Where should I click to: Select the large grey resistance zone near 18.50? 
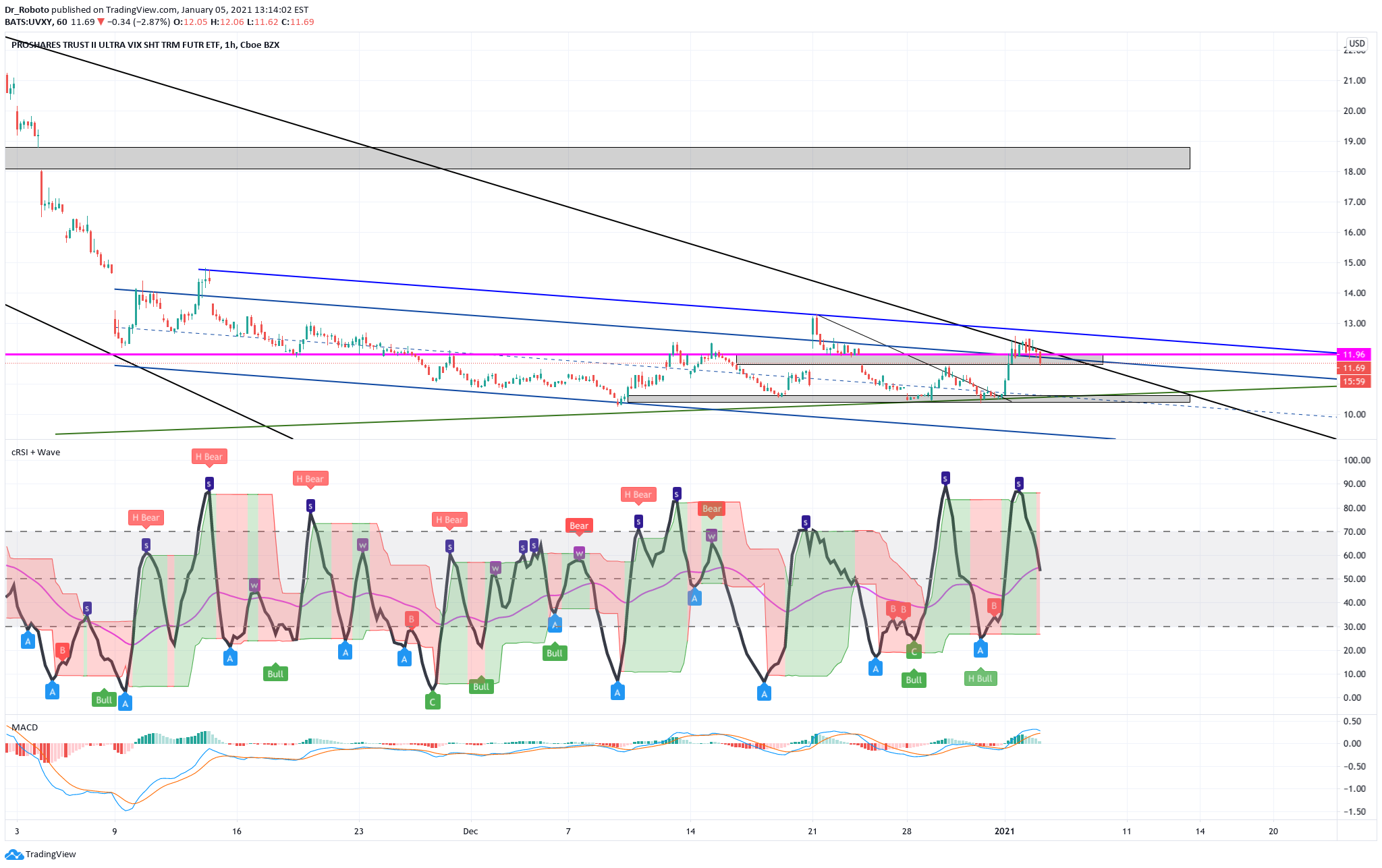597,158
